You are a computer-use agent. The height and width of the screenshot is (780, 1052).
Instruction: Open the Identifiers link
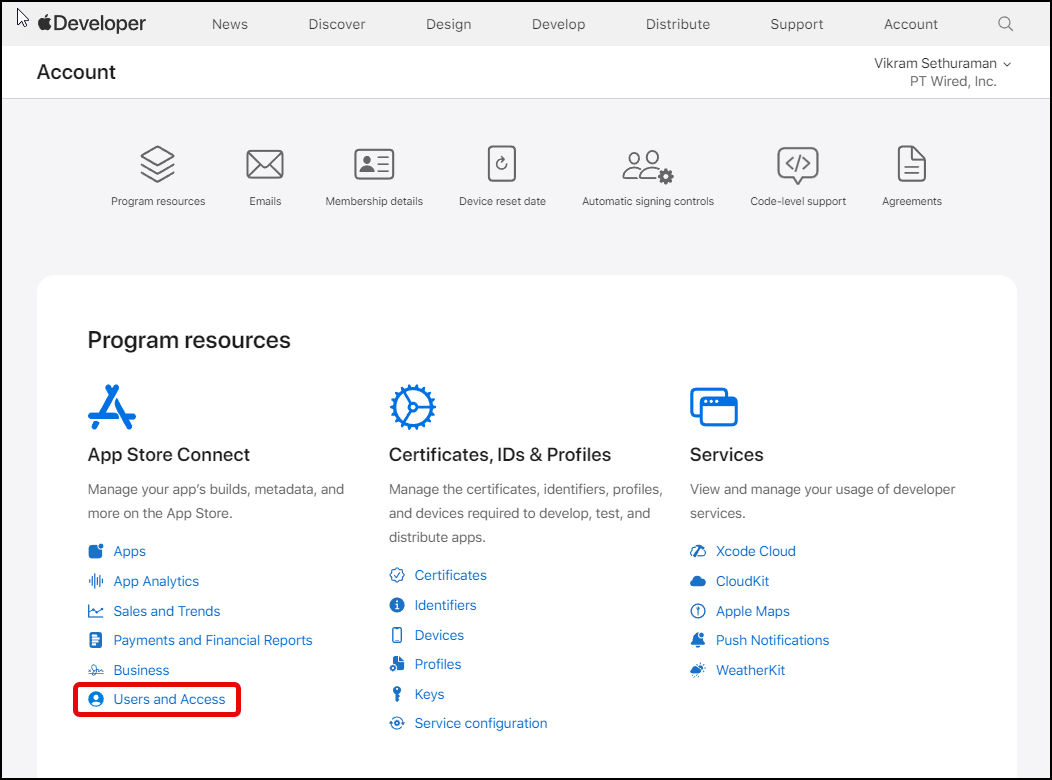(x=445, y=605)
